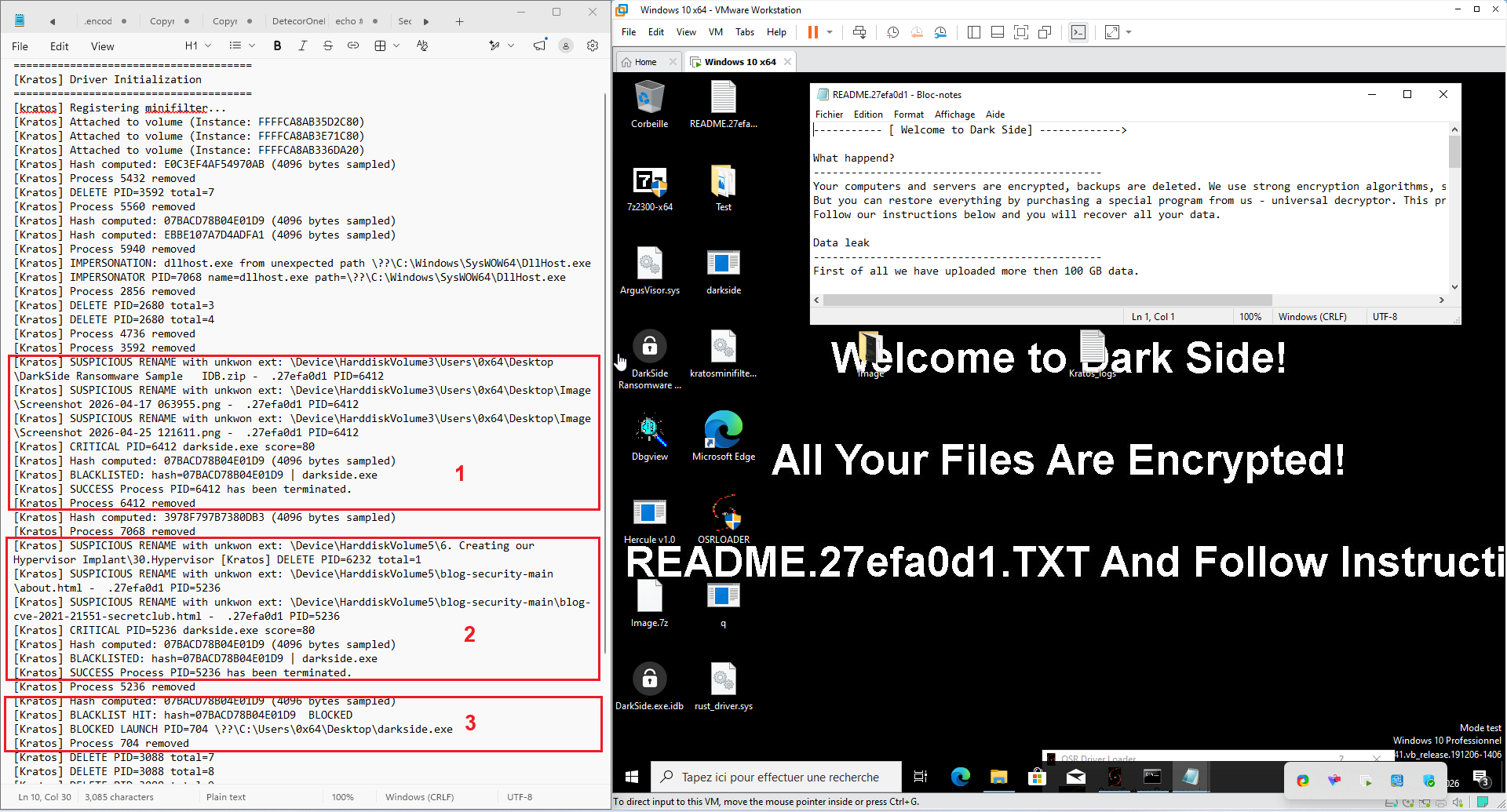Image resolution: width=1507 pixels, height=812 pixels.
Task: Open the VM power options dropdown arrow
Action: coord(830,32)
